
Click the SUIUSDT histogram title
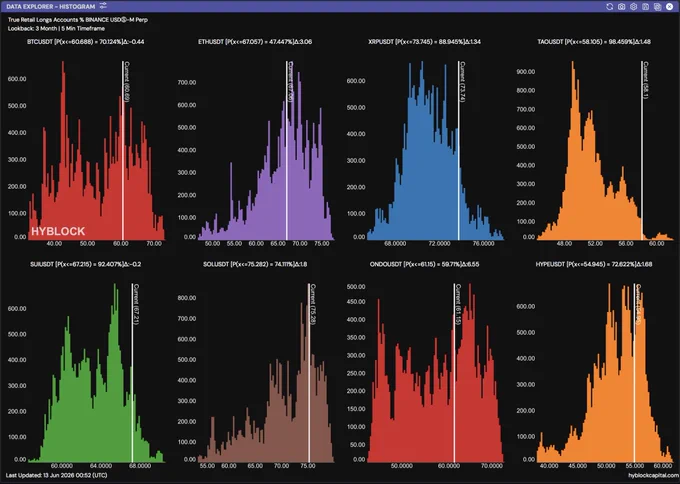[x=85, y=264]
